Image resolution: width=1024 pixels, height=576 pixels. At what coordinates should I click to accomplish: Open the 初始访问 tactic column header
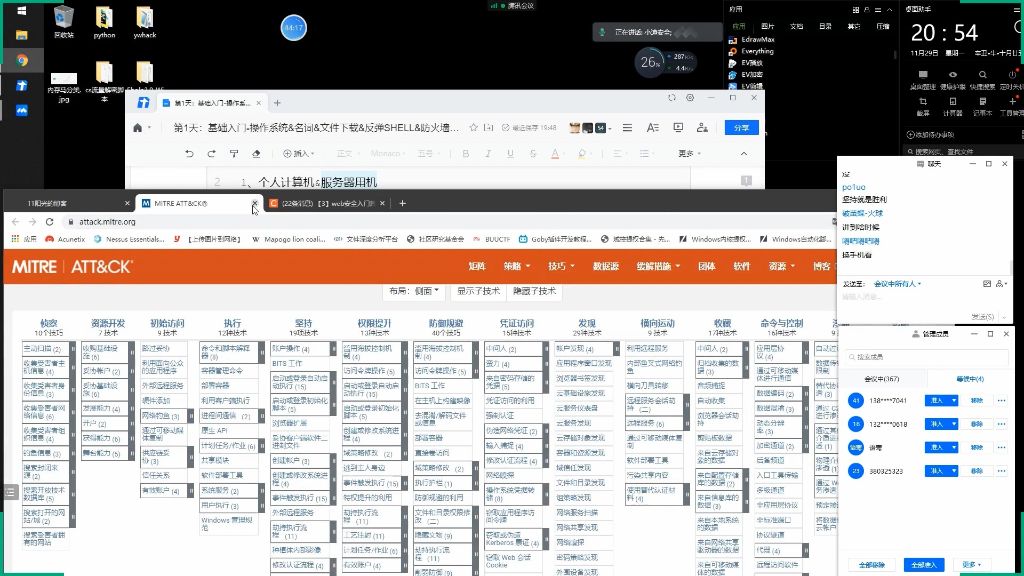167,323
